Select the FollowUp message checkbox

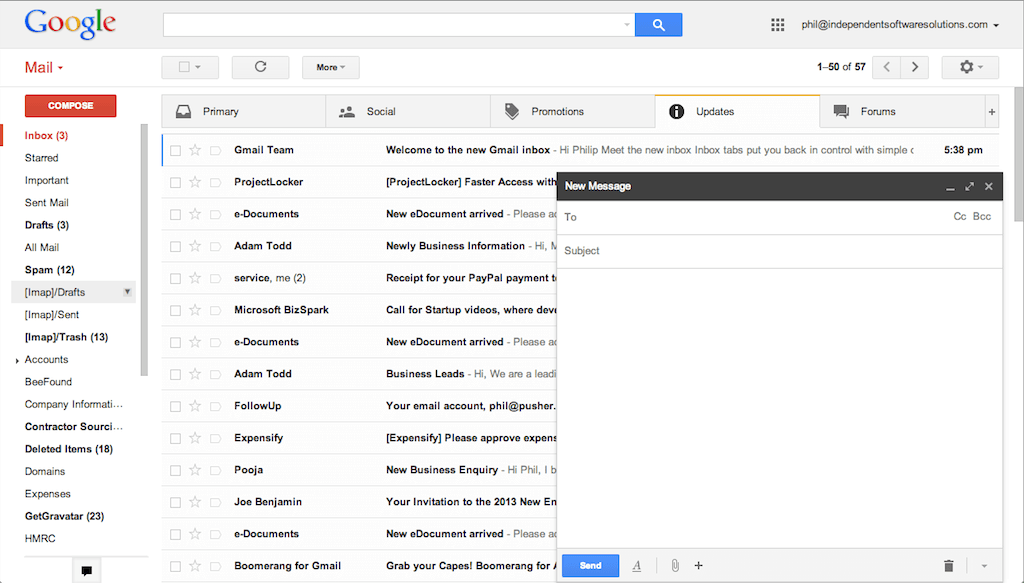(175, 407)
